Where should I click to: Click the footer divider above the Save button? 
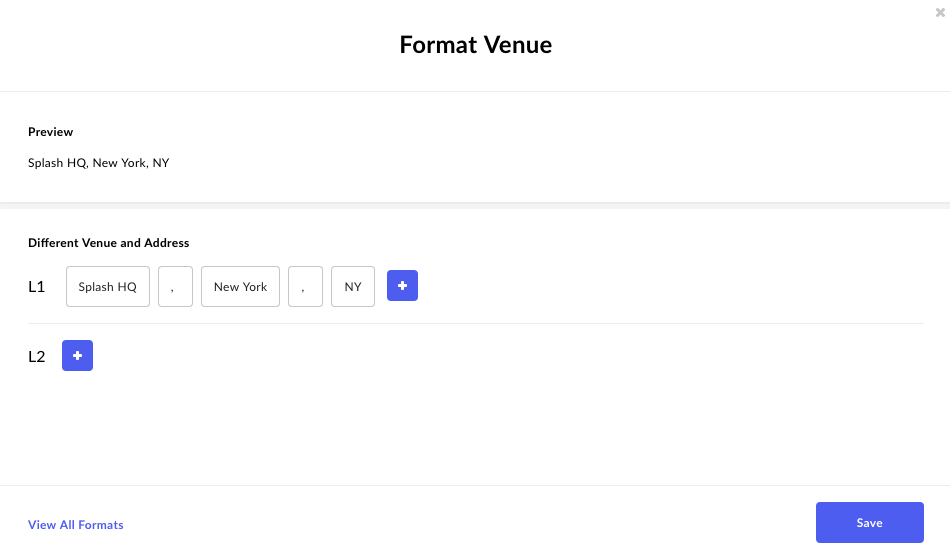475,485
